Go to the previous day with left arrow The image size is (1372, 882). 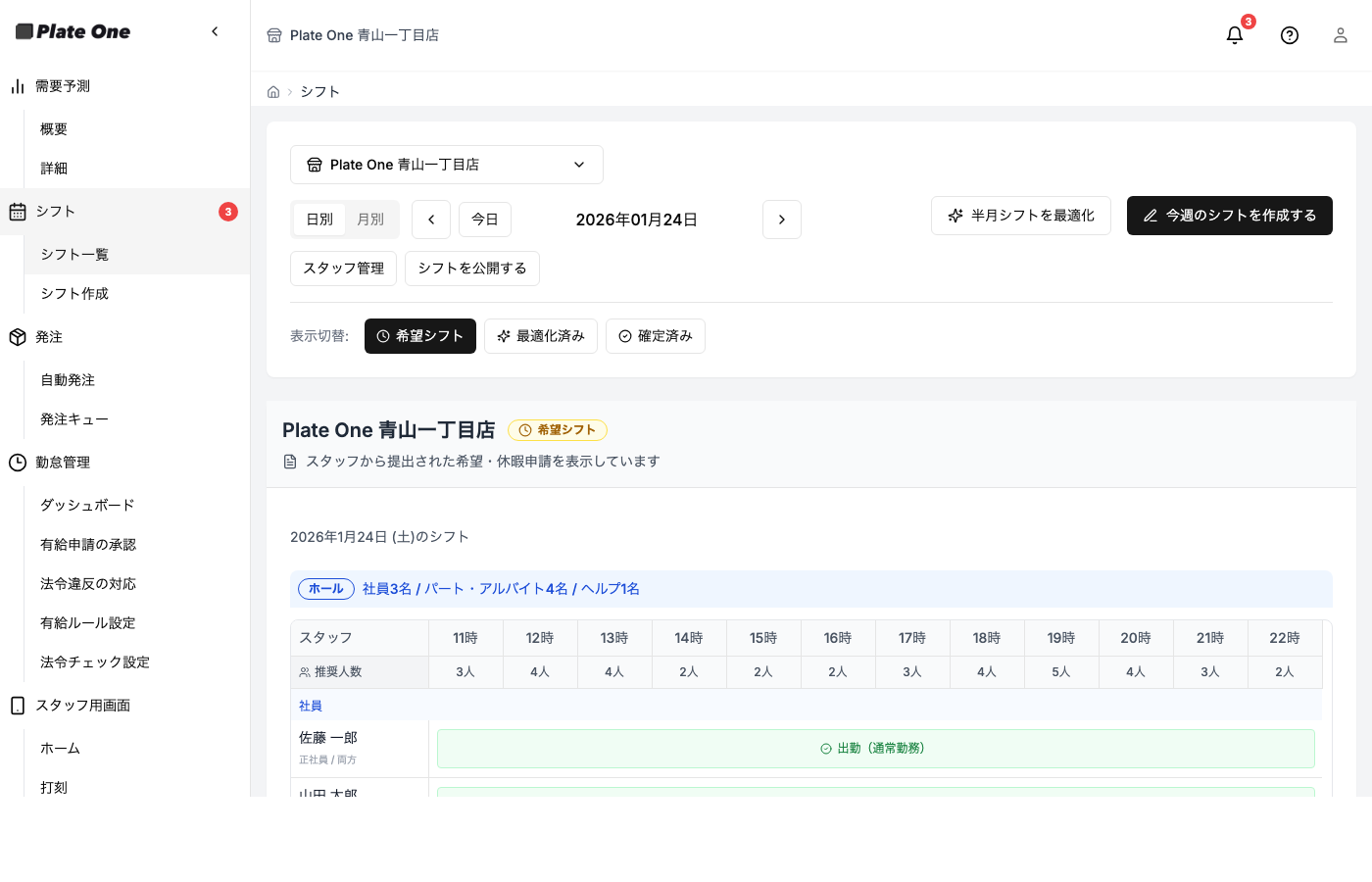[431, 220]
